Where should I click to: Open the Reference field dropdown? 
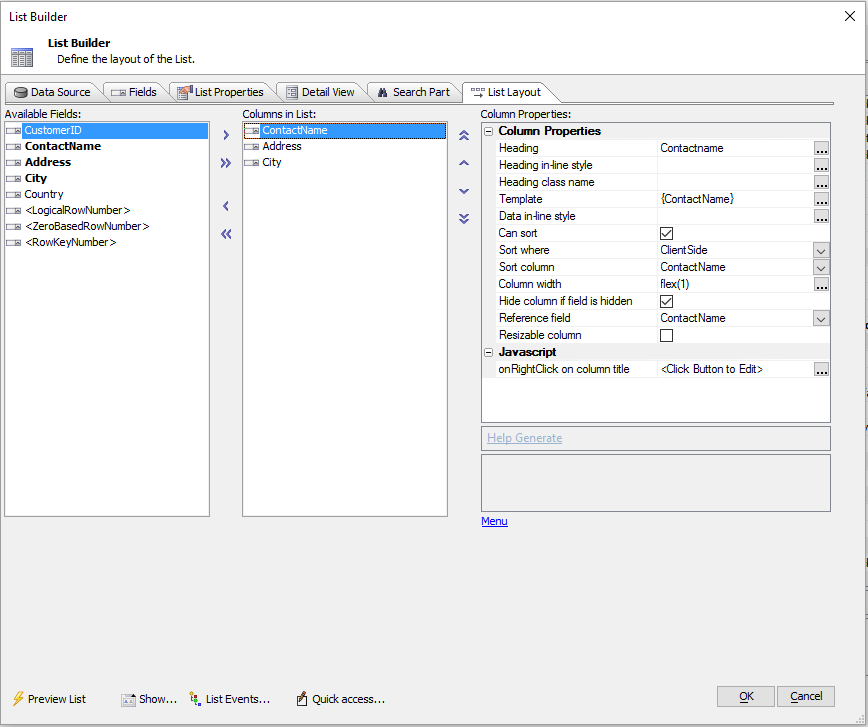click(x=821, y=319)
